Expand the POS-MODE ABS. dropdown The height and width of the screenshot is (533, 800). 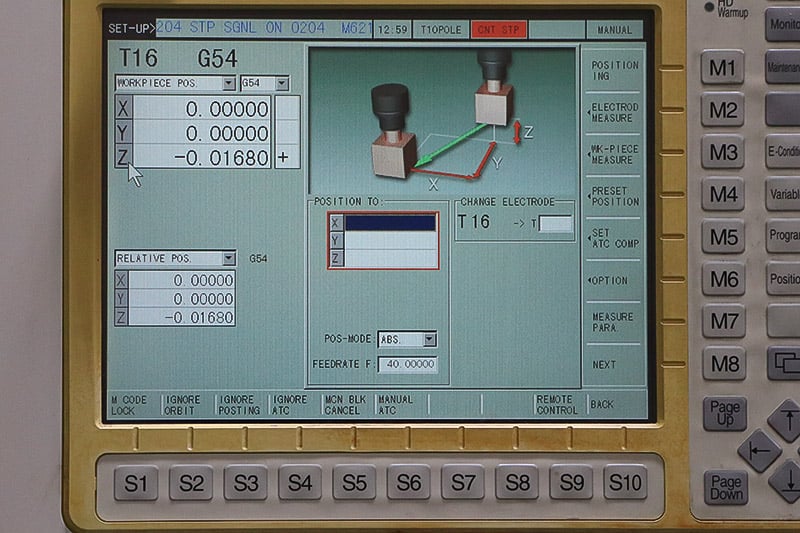430,340
